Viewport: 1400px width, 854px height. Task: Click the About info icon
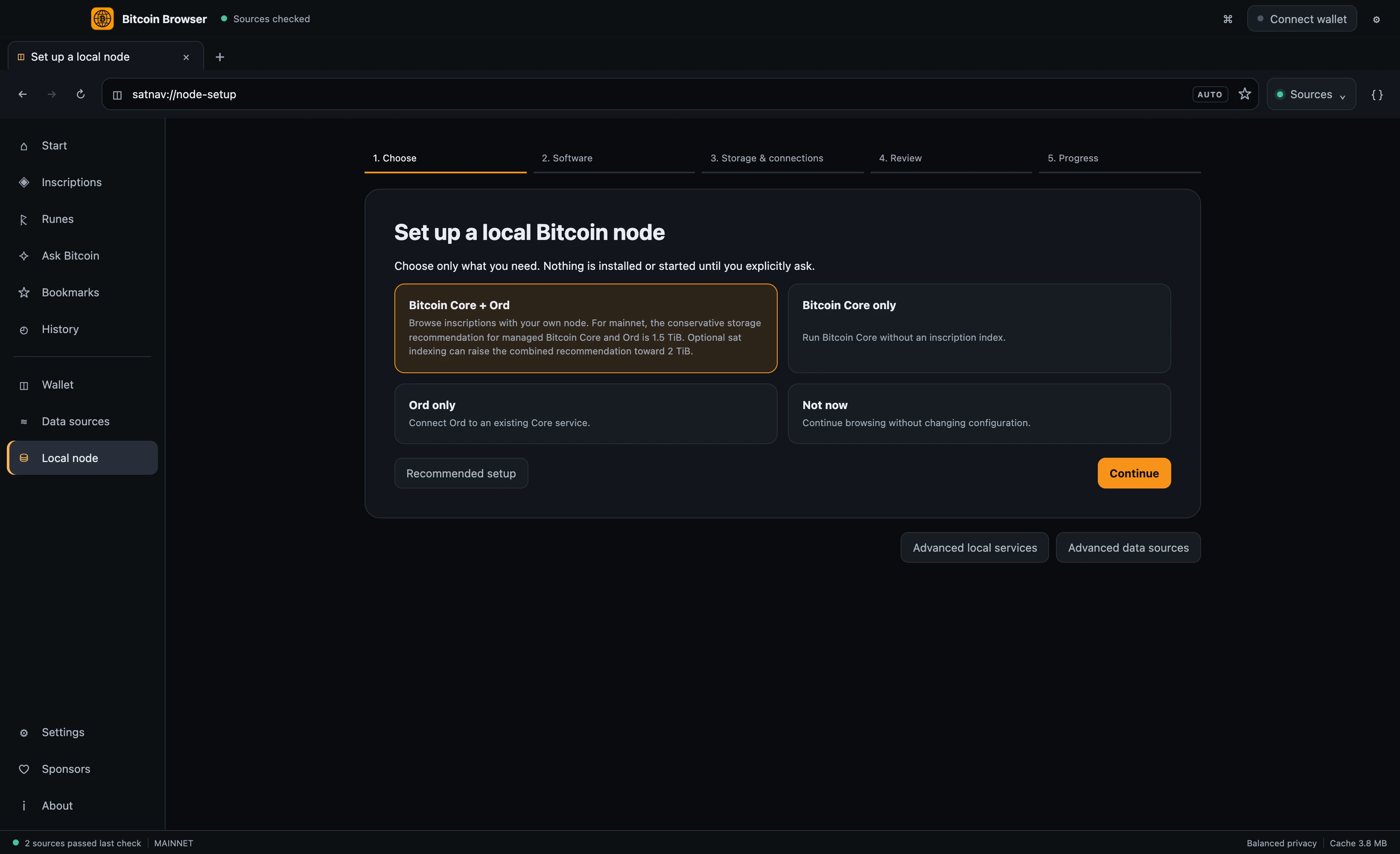coord(24,806)
